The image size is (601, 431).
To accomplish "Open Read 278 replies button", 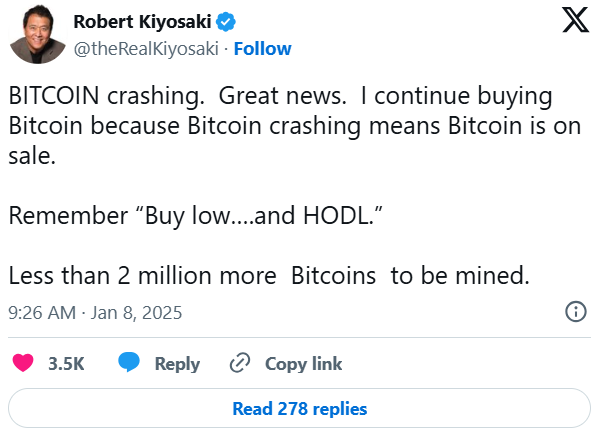I will click(299, 409).
